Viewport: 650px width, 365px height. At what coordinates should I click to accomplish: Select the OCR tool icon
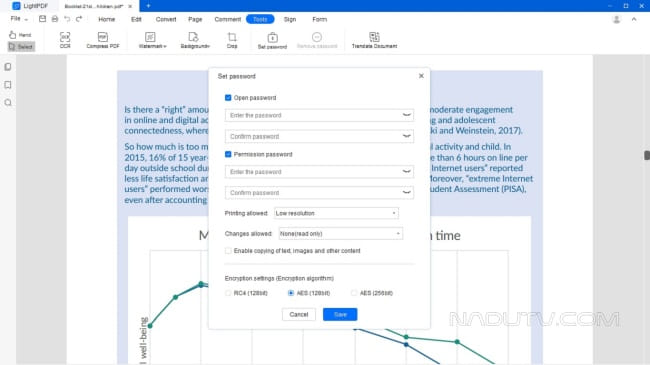(x=65, y=37)
